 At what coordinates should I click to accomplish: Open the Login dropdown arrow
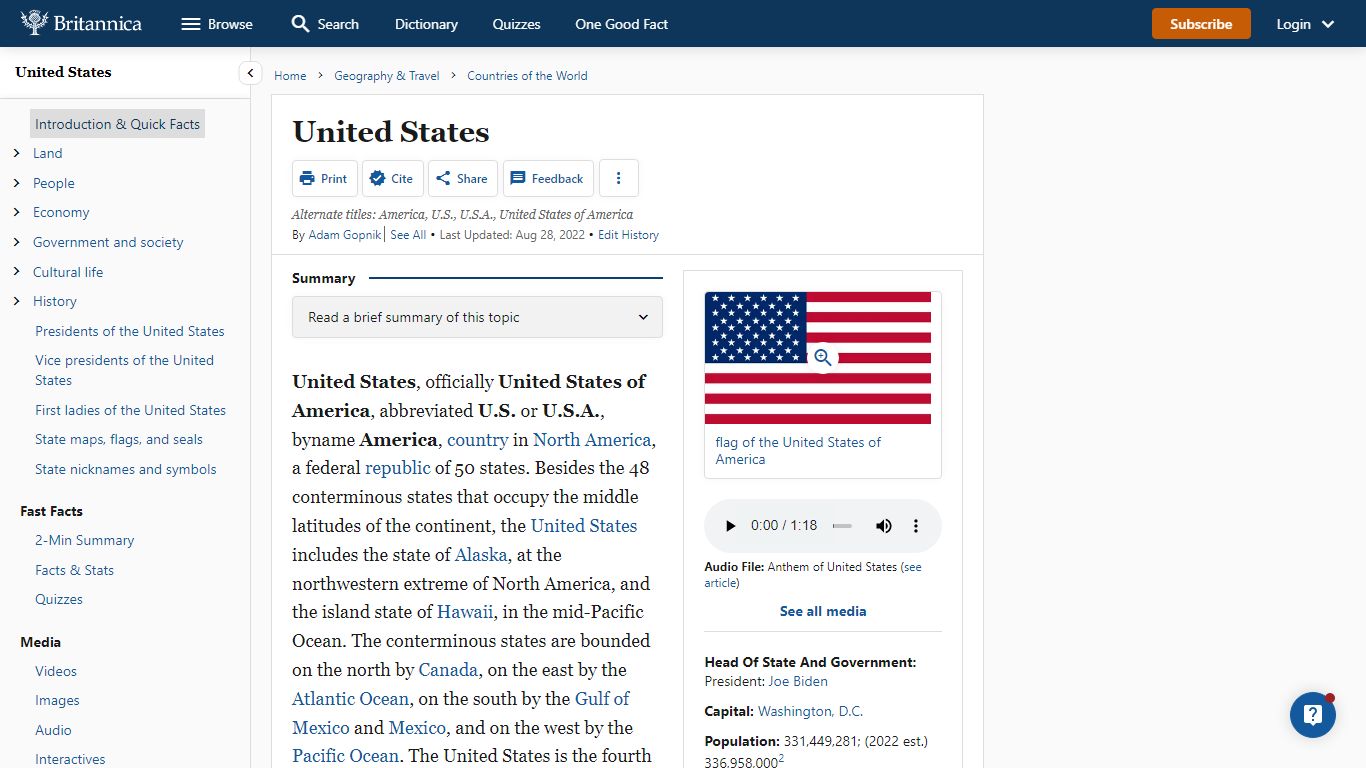click(1329, 24)
